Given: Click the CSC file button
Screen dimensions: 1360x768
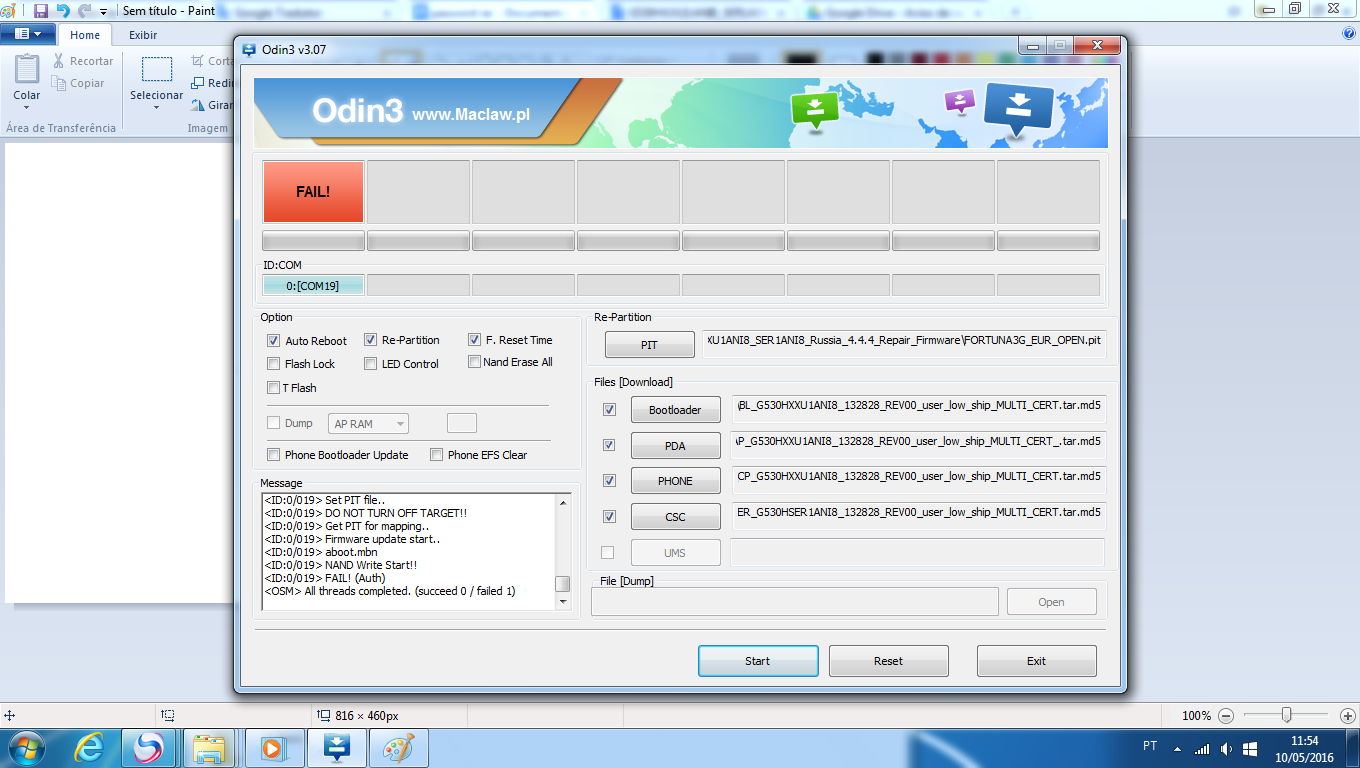Looking at the screenshot, I should 675,517.
